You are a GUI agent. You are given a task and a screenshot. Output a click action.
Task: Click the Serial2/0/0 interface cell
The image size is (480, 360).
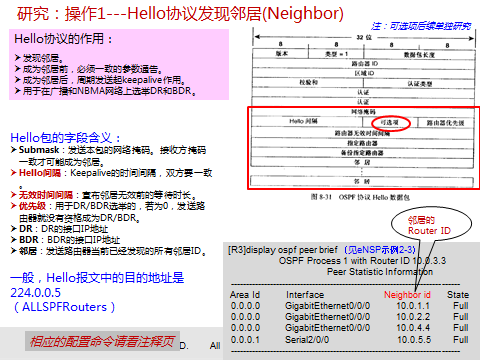307,340
